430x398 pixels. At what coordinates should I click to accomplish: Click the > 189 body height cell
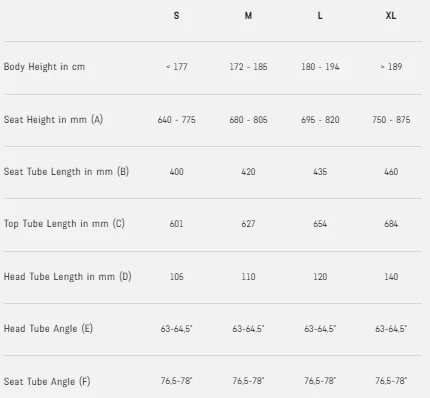tap(391, 67)
